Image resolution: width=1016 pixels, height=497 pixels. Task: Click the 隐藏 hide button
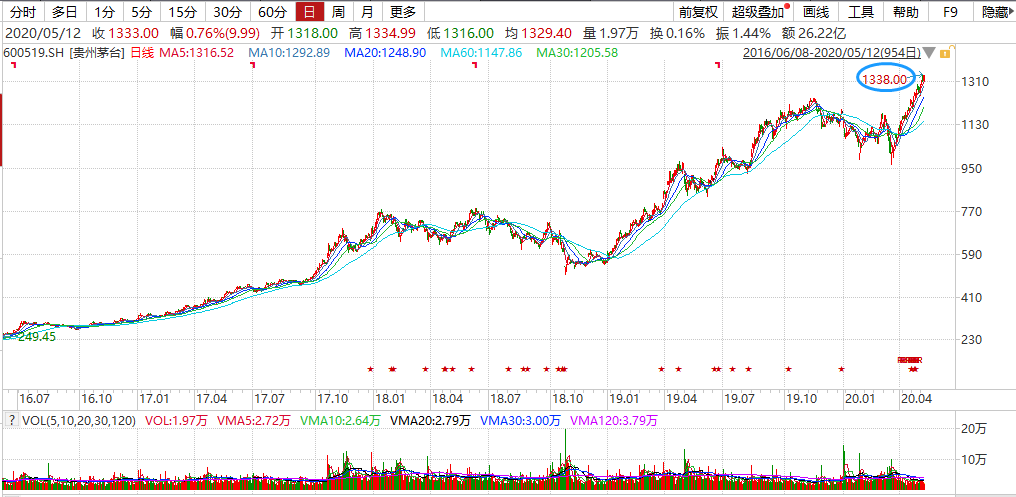(995, 12)
